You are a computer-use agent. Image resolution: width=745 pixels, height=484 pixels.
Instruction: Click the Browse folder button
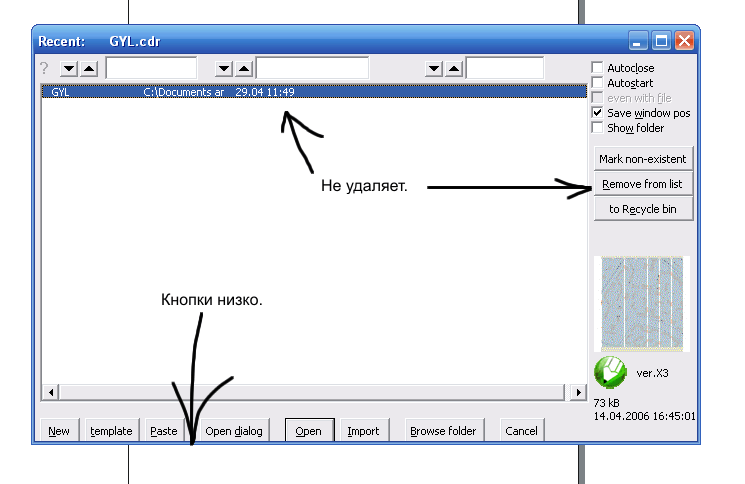(x=444, y=430)
